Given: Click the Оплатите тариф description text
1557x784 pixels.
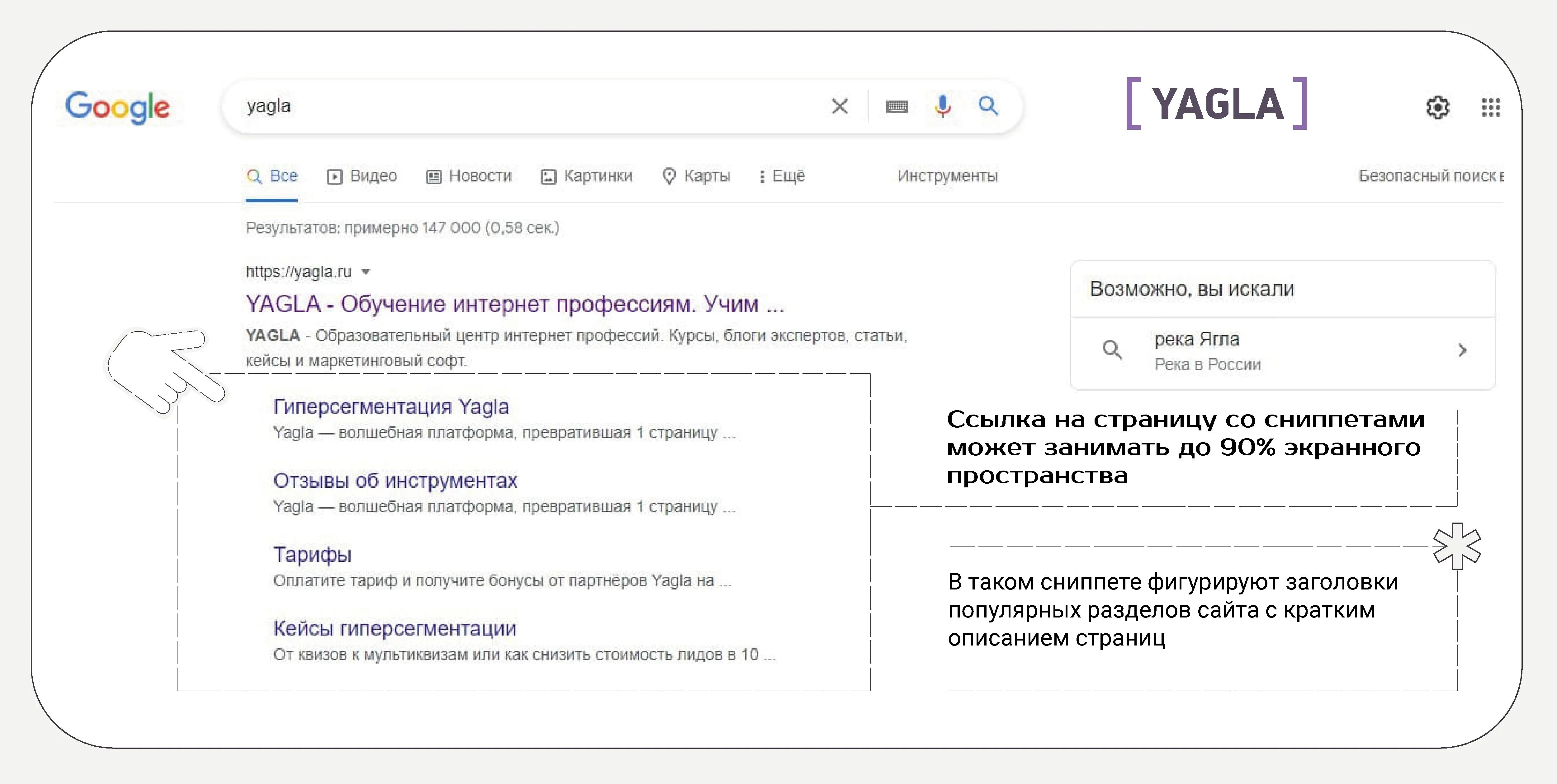Looking at the screenshot, I should click(x=502, y=581).
